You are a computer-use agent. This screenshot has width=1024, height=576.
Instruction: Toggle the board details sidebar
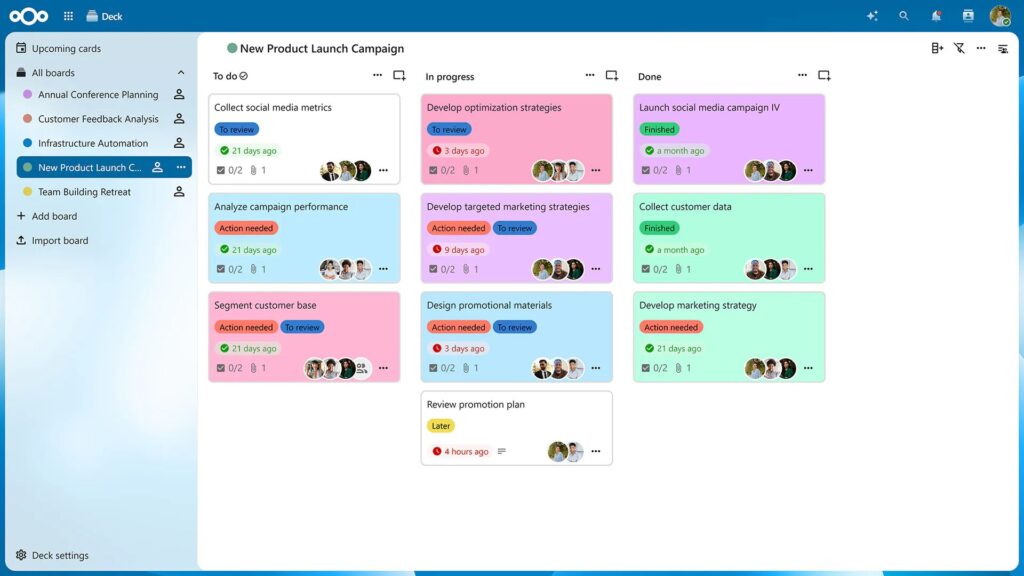(1003, 49)
